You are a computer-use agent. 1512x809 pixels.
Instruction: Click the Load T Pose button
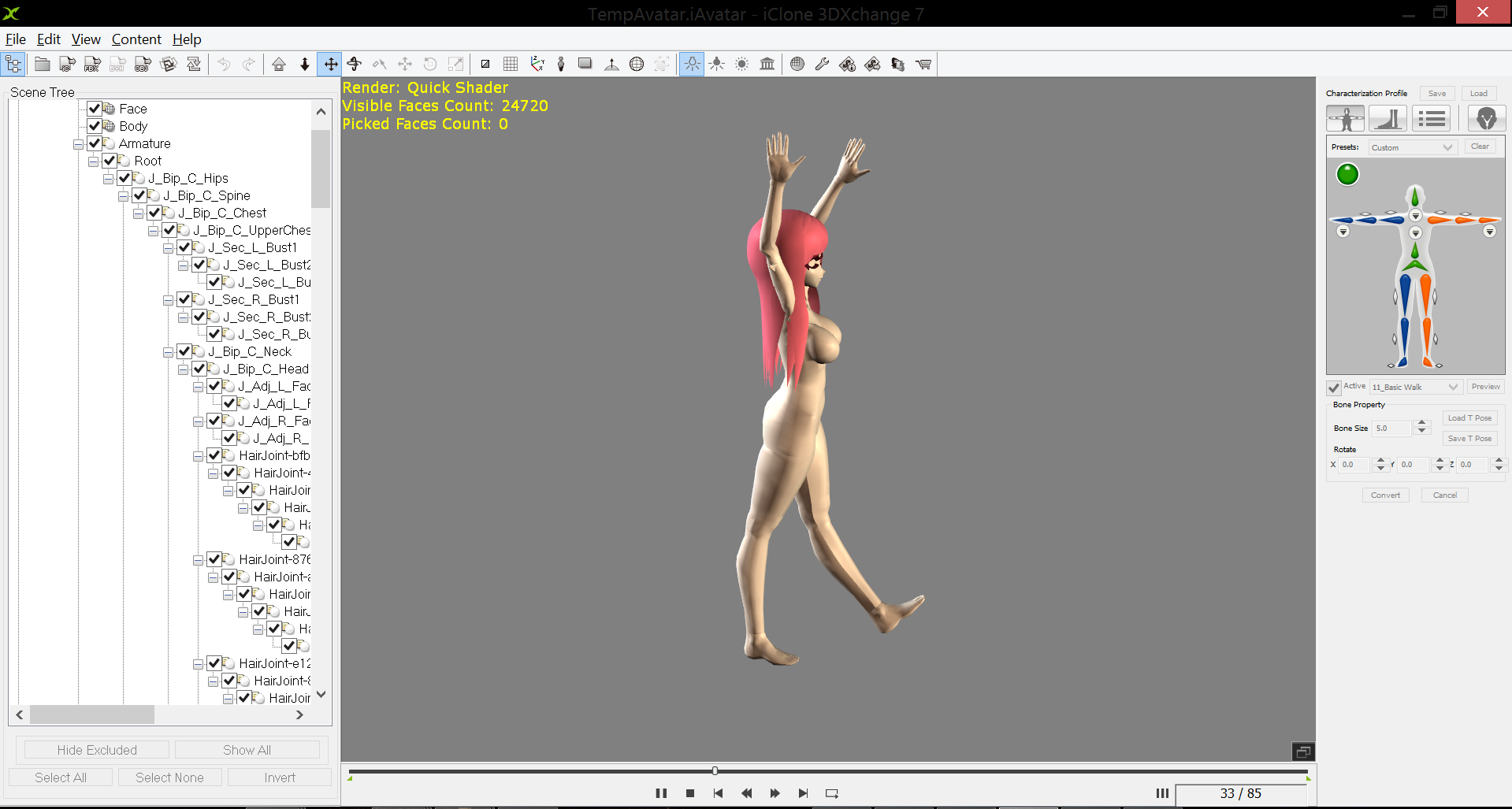tap(1469, 418)
